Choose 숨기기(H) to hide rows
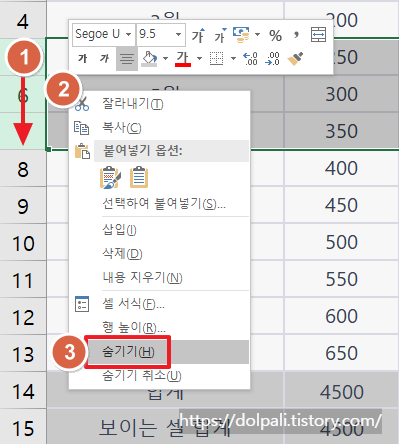Screen dimensions: 399x444 click(x=159, y=352)
